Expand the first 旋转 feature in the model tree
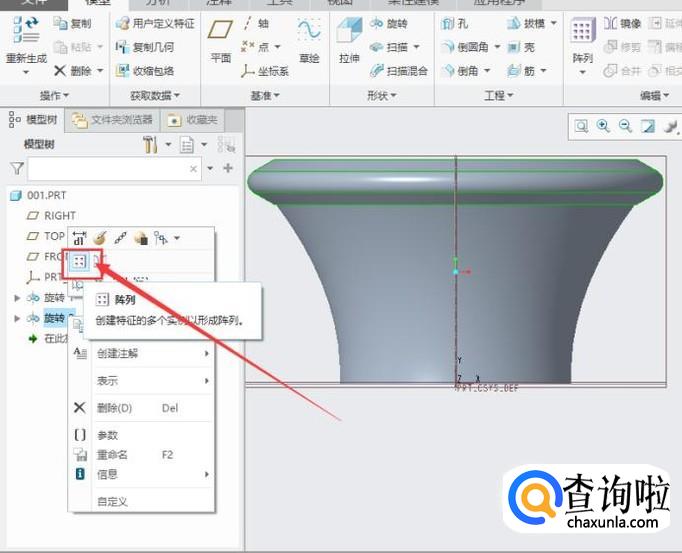Viewport: 682px width, 553px height. coord(16,298)
